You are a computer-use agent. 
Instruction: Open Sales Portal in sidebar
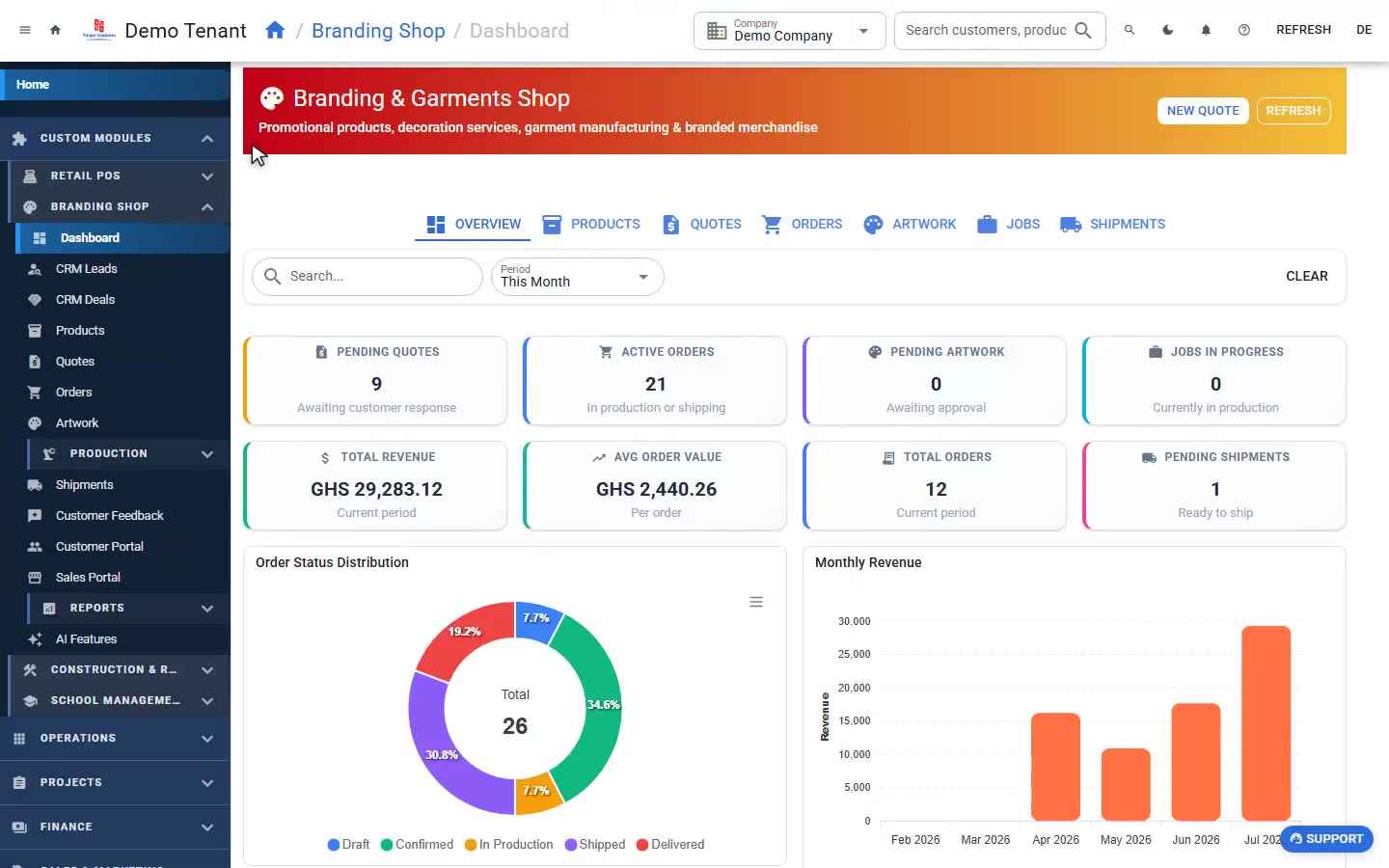coord(123,578)
